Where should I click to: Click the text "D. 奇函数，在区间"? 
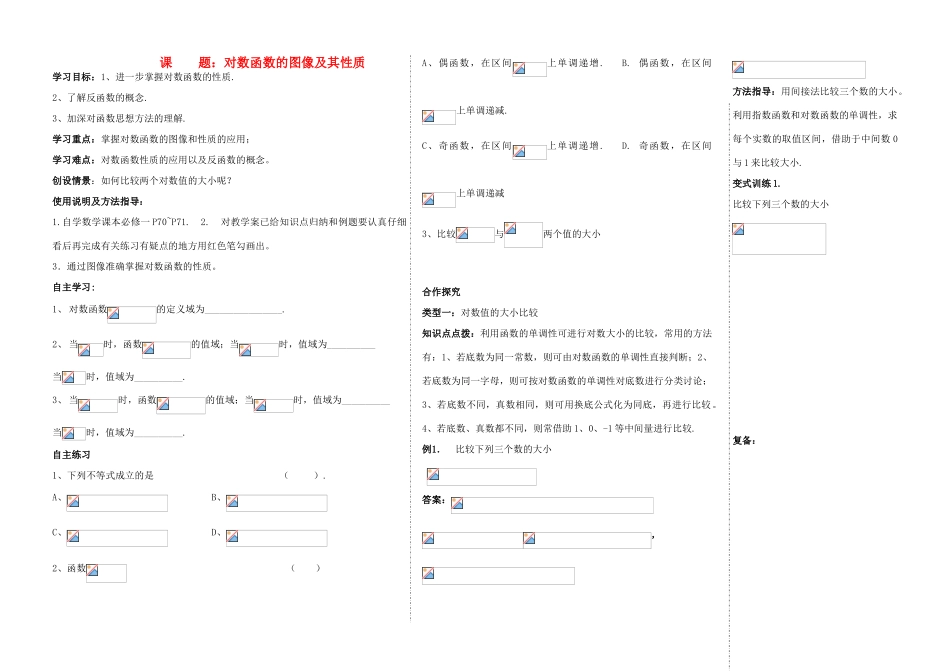(x=666, y=146)
